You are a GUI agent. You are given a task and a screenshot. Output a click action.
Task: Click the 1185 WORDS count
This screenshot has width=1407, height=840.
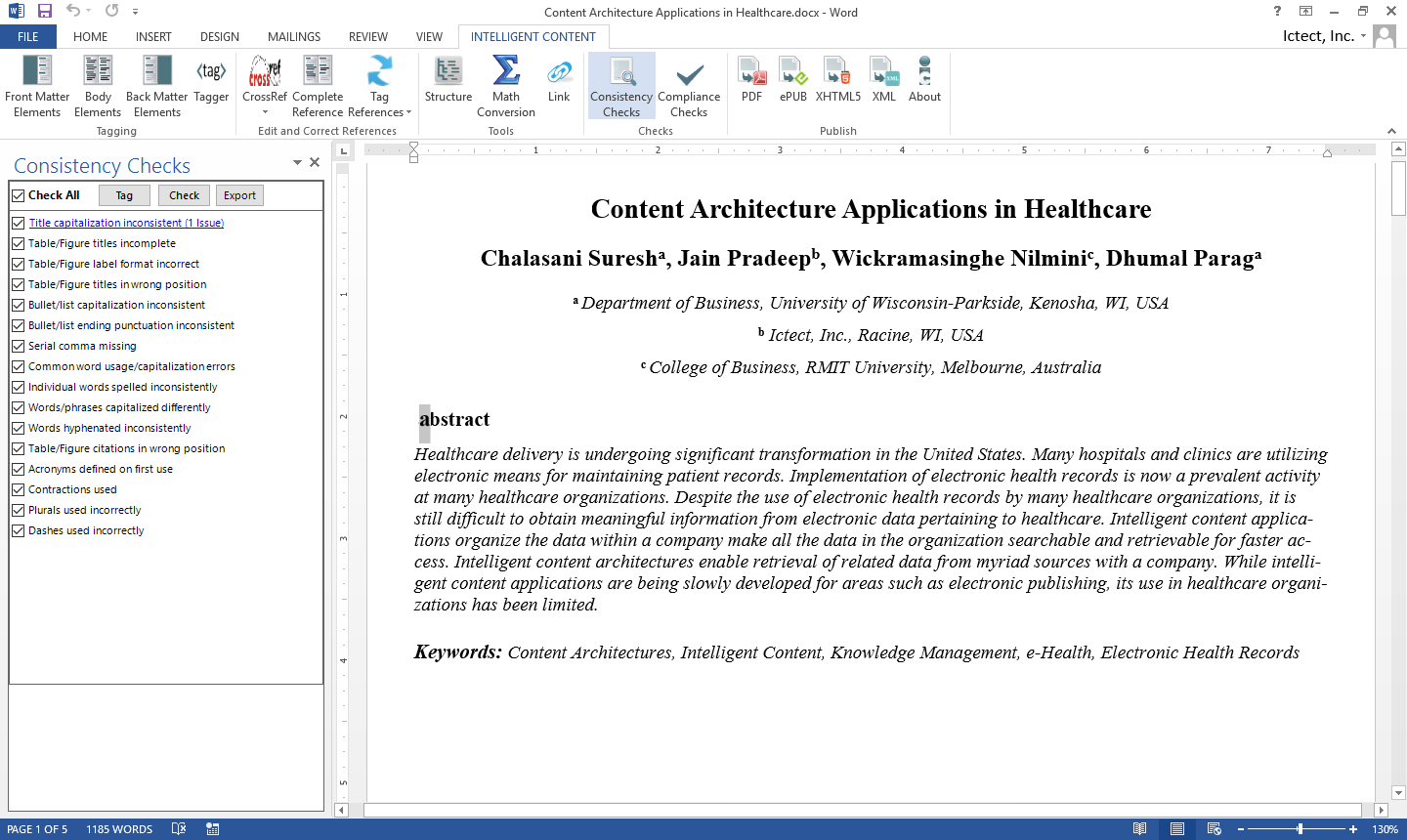pos(119,829)
